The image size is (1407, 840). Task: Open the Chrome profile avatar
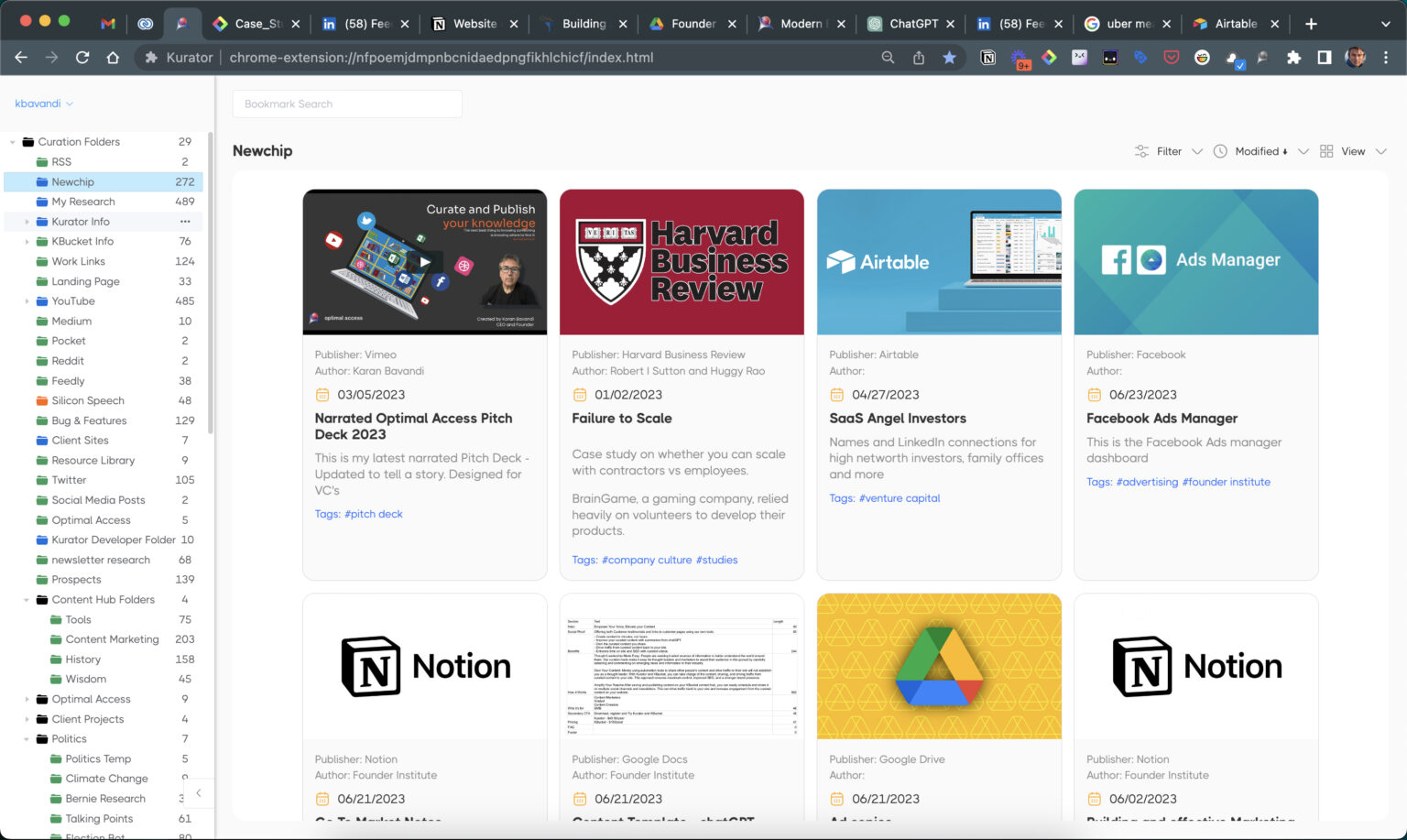pos(1355,58)
